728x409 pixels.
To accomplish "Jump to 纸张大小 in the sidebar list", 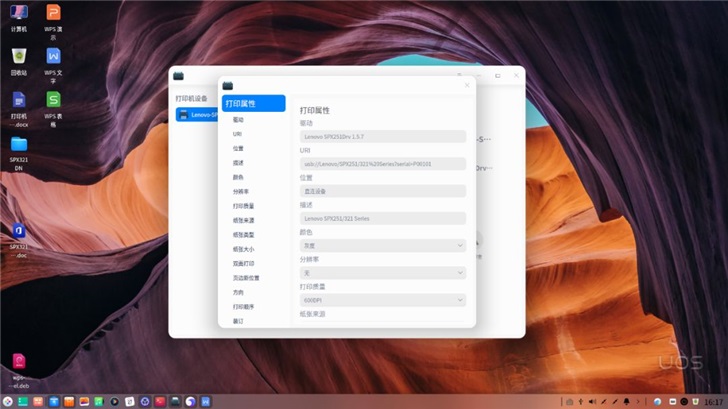I will point(244,249).
